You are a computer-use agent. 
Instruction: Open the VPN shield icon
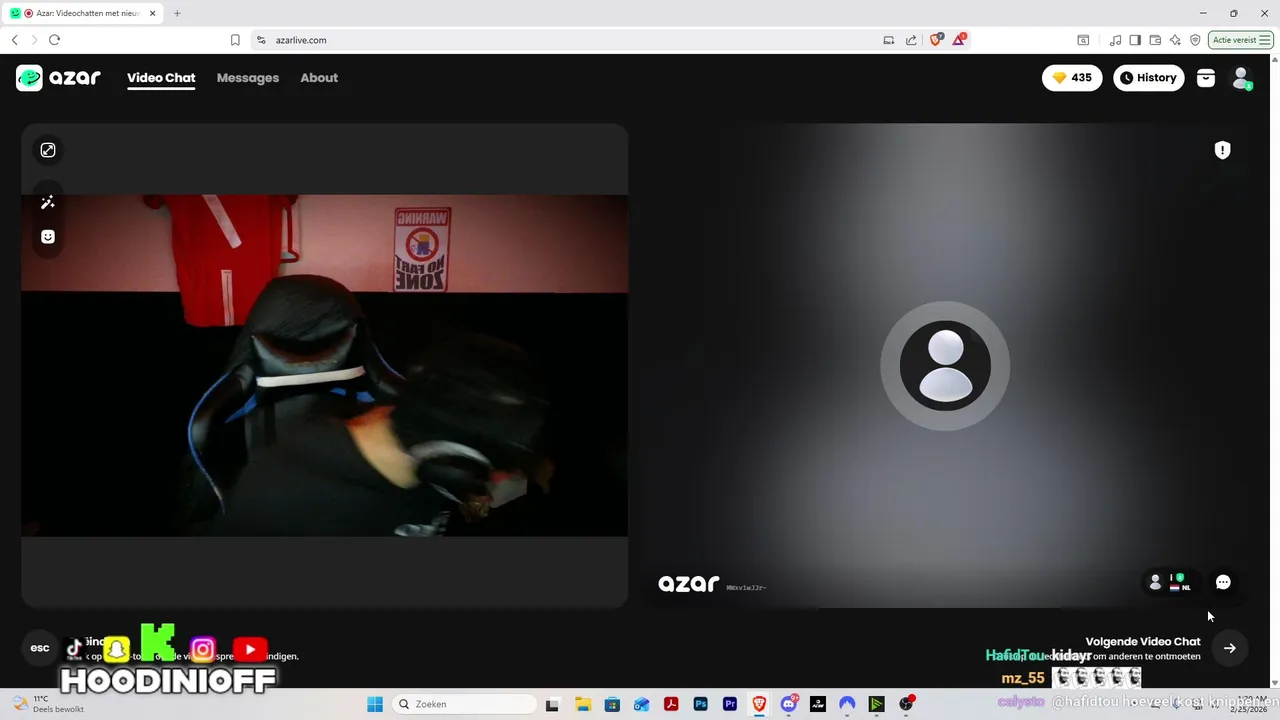click(1195, 40)
